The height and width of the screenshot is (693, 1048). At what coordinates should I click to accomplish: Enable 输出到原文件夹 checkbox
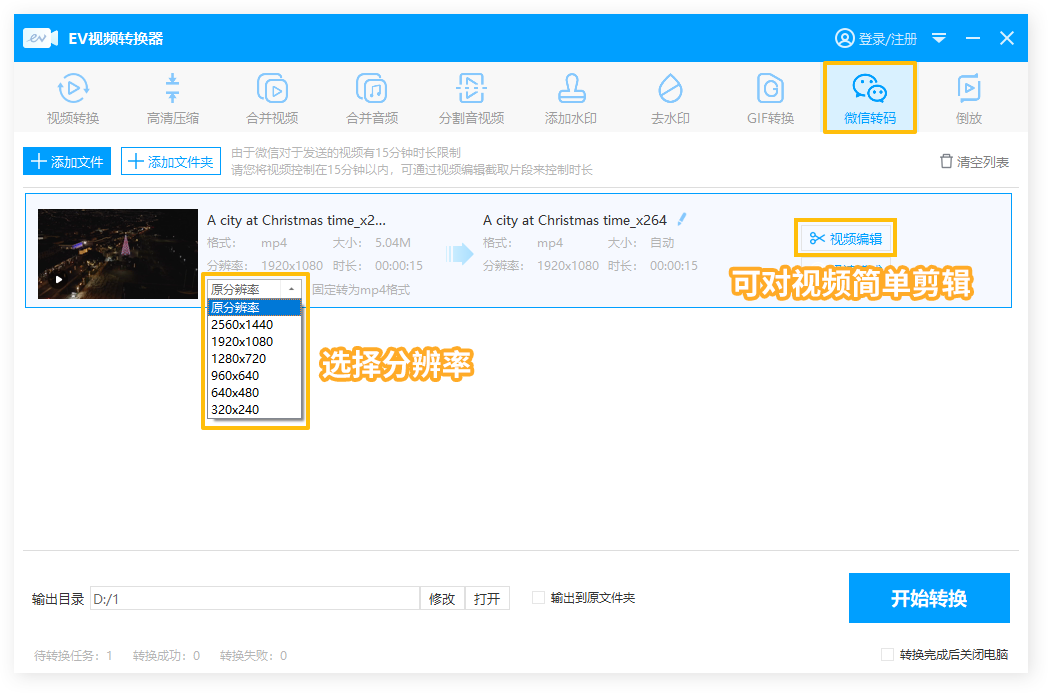click(539, 598)
